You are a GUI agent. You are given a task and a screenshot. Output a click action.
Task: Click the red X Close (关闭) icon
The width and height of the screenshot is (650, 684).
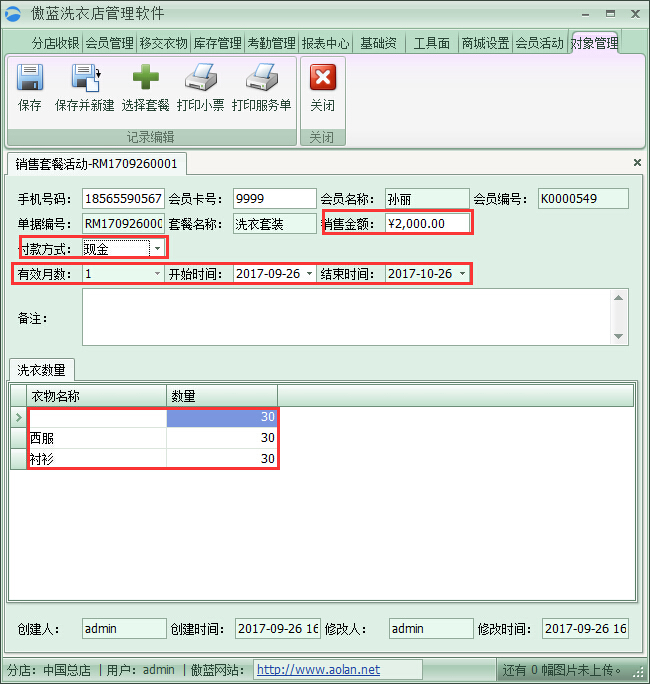(323, 77)
